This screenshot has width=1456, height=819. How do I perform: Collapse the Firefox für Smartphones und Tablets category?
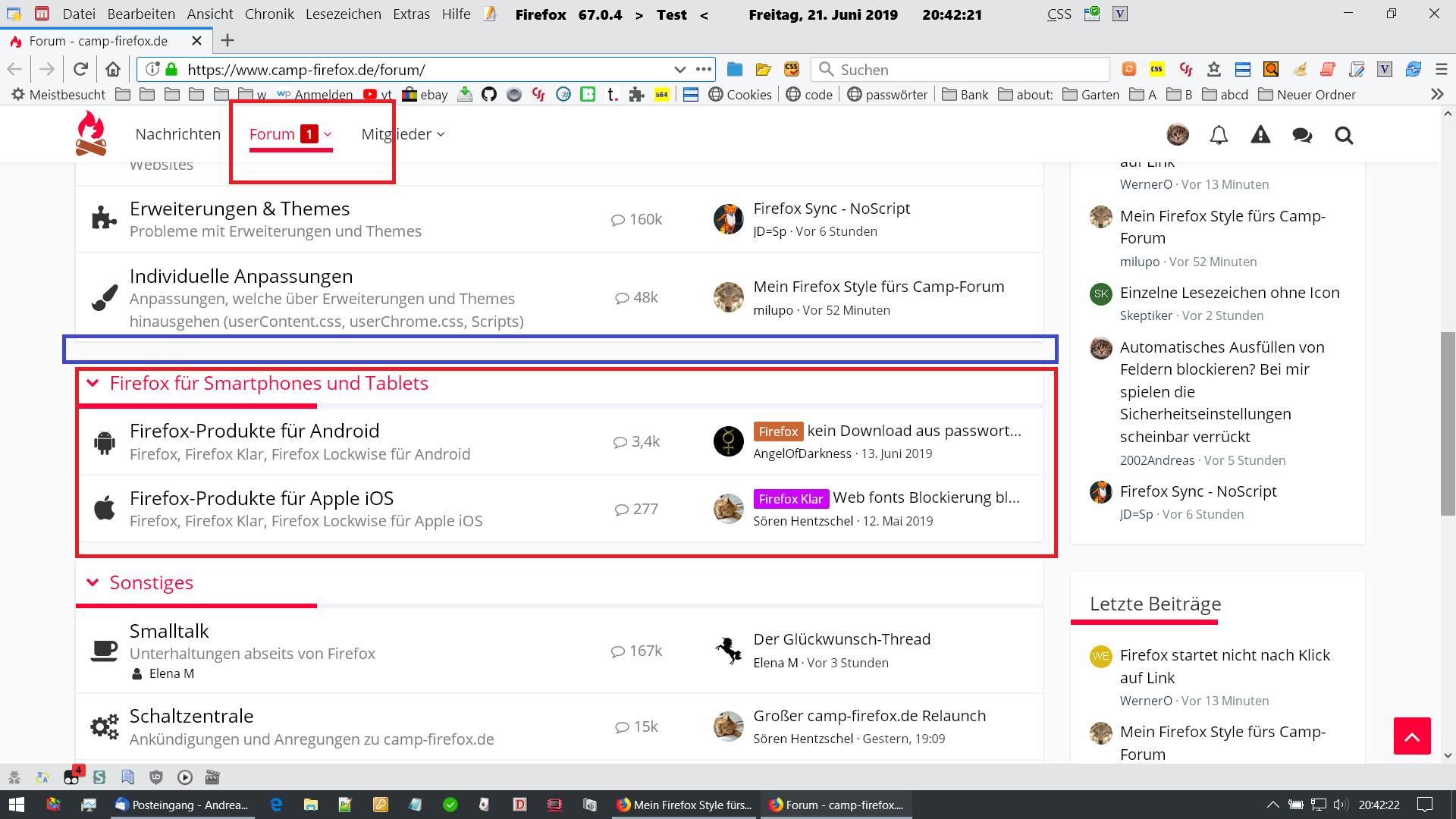pos(93,383)
